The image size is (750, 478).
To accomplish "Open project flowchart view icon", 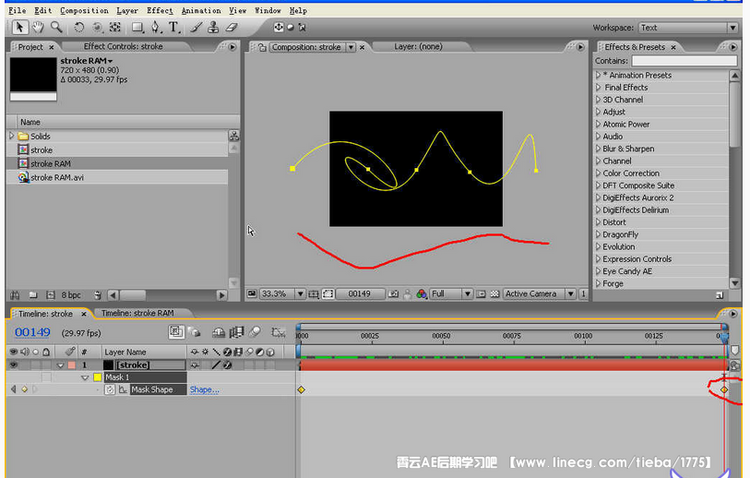I will click(x=234, y=136).
